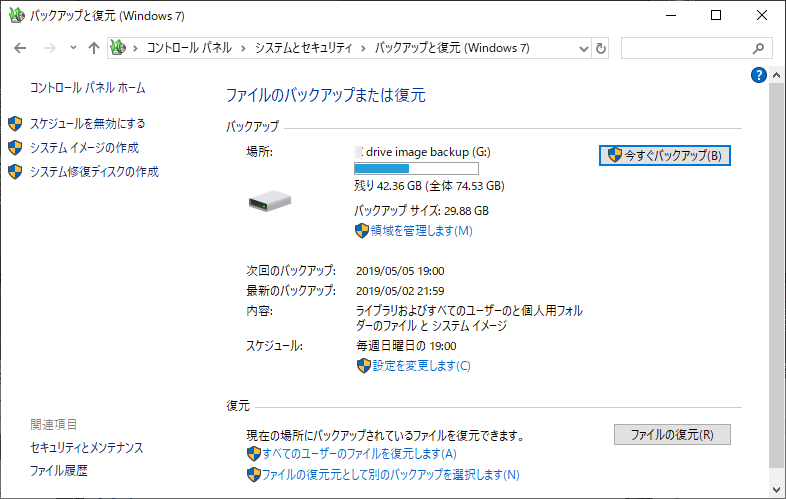Click the text 残り 42.36 GB (全体 74.53 GB)
Image resolution: width=786 pixels, height=499 pixels.
click(429, 186)
